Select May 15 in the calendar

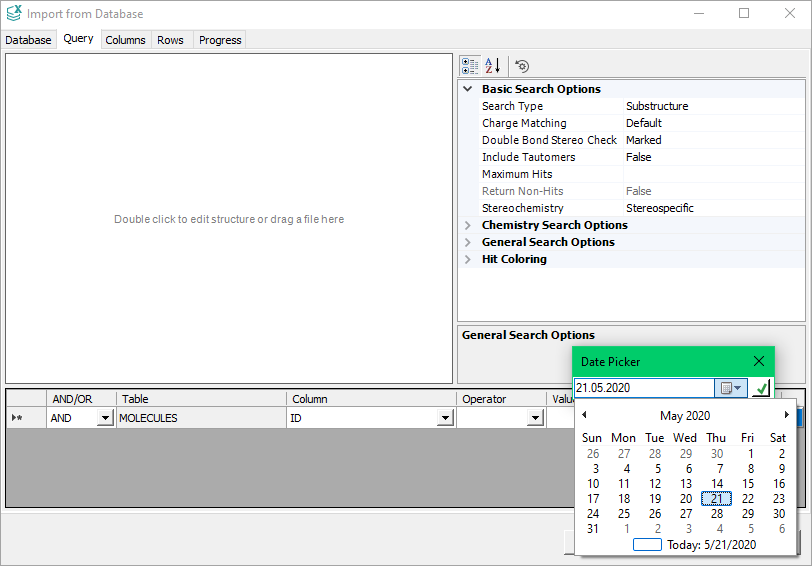pos(747,484)
